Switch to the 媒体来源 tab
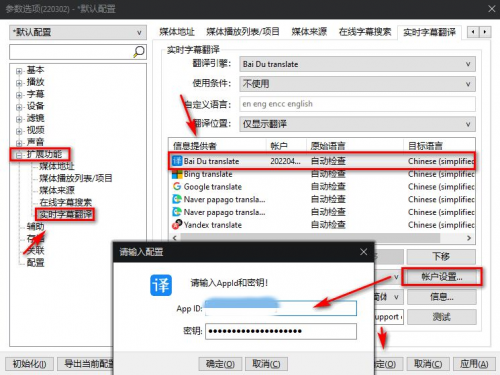 (309, 32)
